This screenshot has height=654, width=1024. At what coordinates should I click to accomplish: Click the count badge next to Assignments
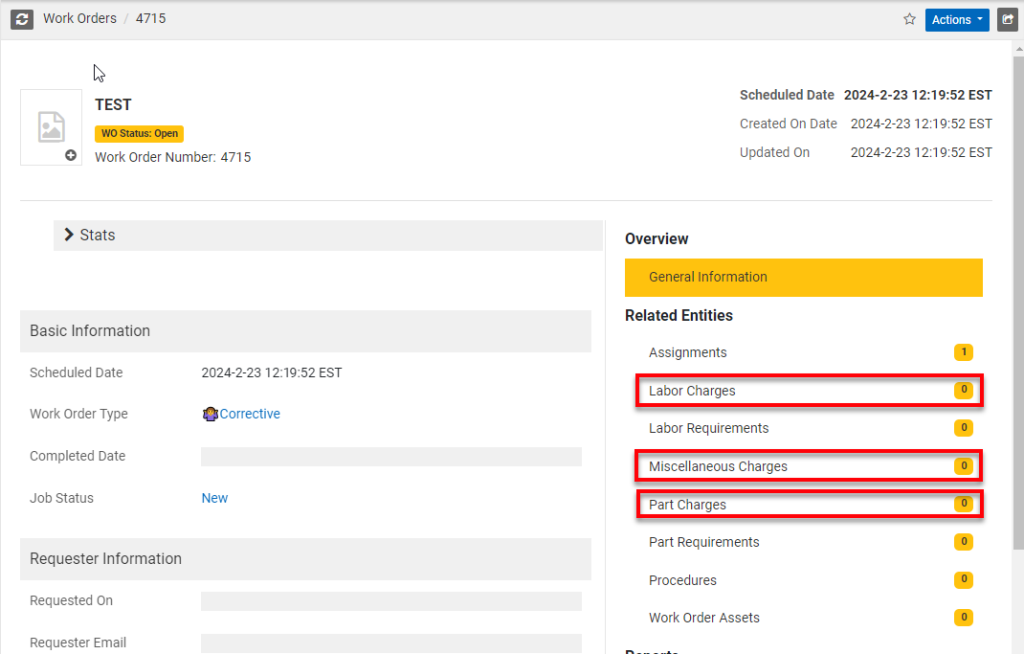(963, 352)
